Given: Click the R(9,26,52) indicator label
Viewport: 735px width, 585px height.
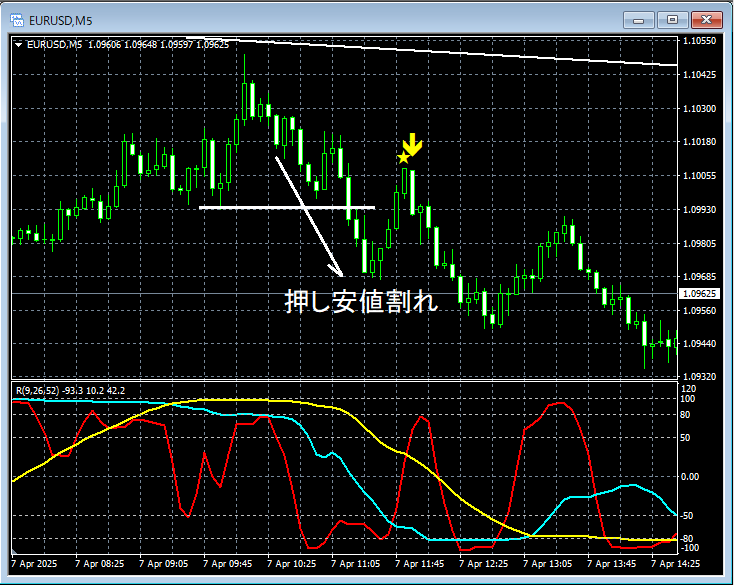Looking at the screenshot, I should pyautogui.click(x=70, y=390).
